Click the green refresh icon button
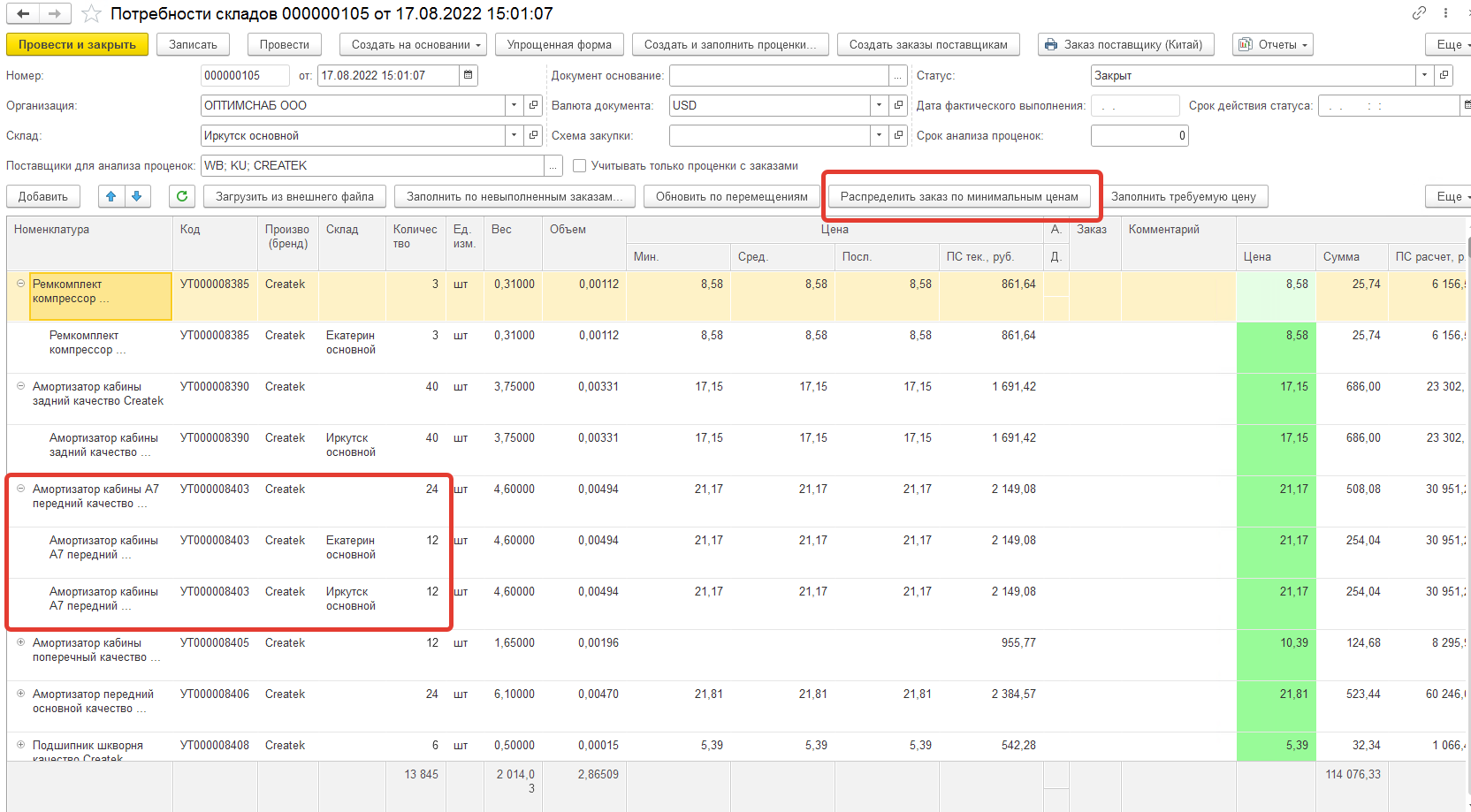Viewport: 1471px width, 812px height. pyautogui.click(x=182, y=196)
